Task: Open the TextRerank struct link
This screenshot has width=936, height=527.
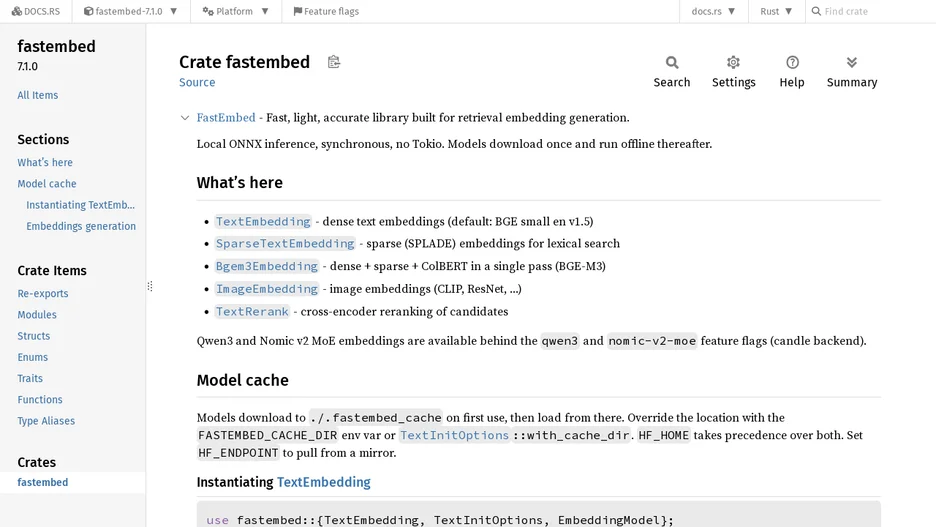Action: [x=252, y=312]
